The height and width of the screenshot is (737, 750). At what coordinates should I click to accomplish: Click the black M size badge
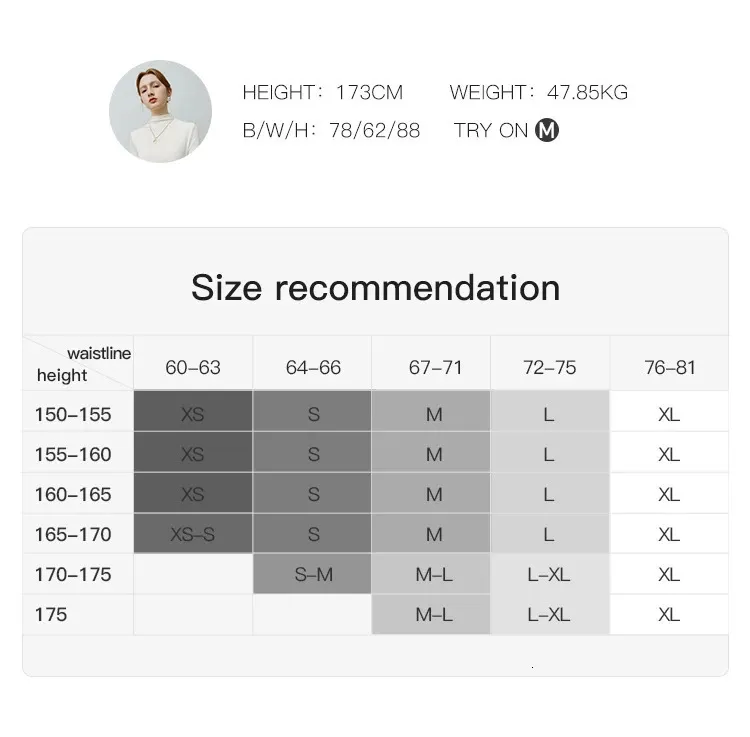(x=547, y=130)
